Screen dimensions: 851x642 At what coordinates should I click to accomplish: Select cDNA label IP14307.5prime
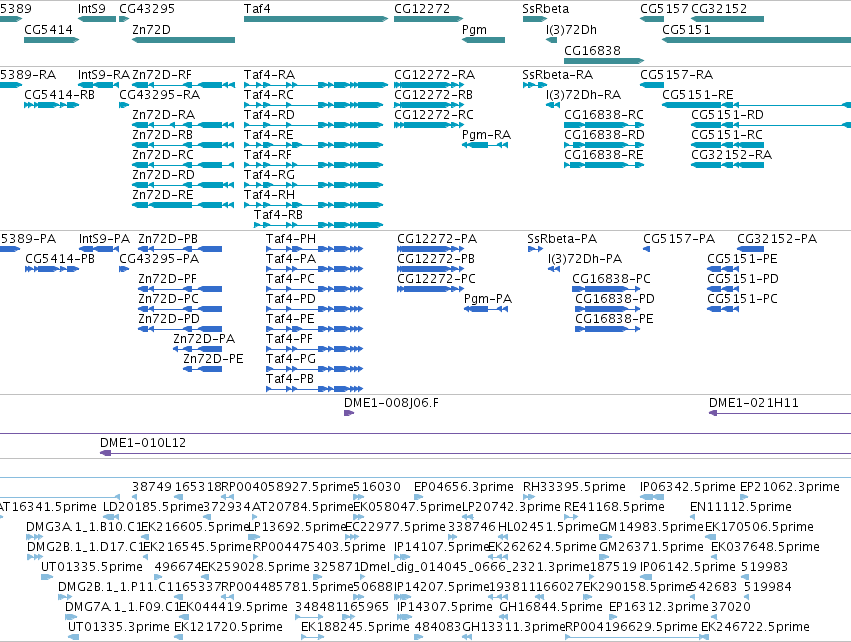tap(445, 607)
